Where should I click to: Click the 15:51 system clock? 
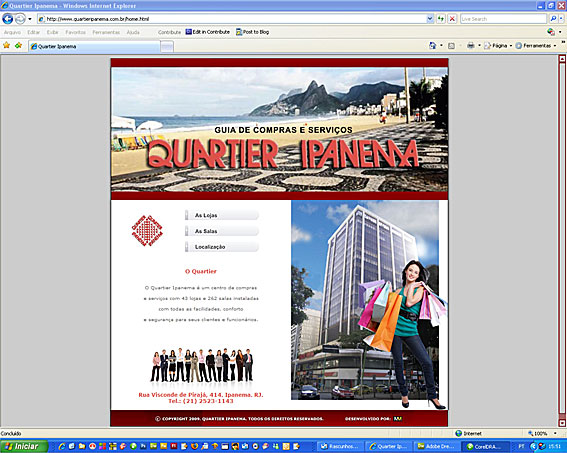[x=554, y=447]
